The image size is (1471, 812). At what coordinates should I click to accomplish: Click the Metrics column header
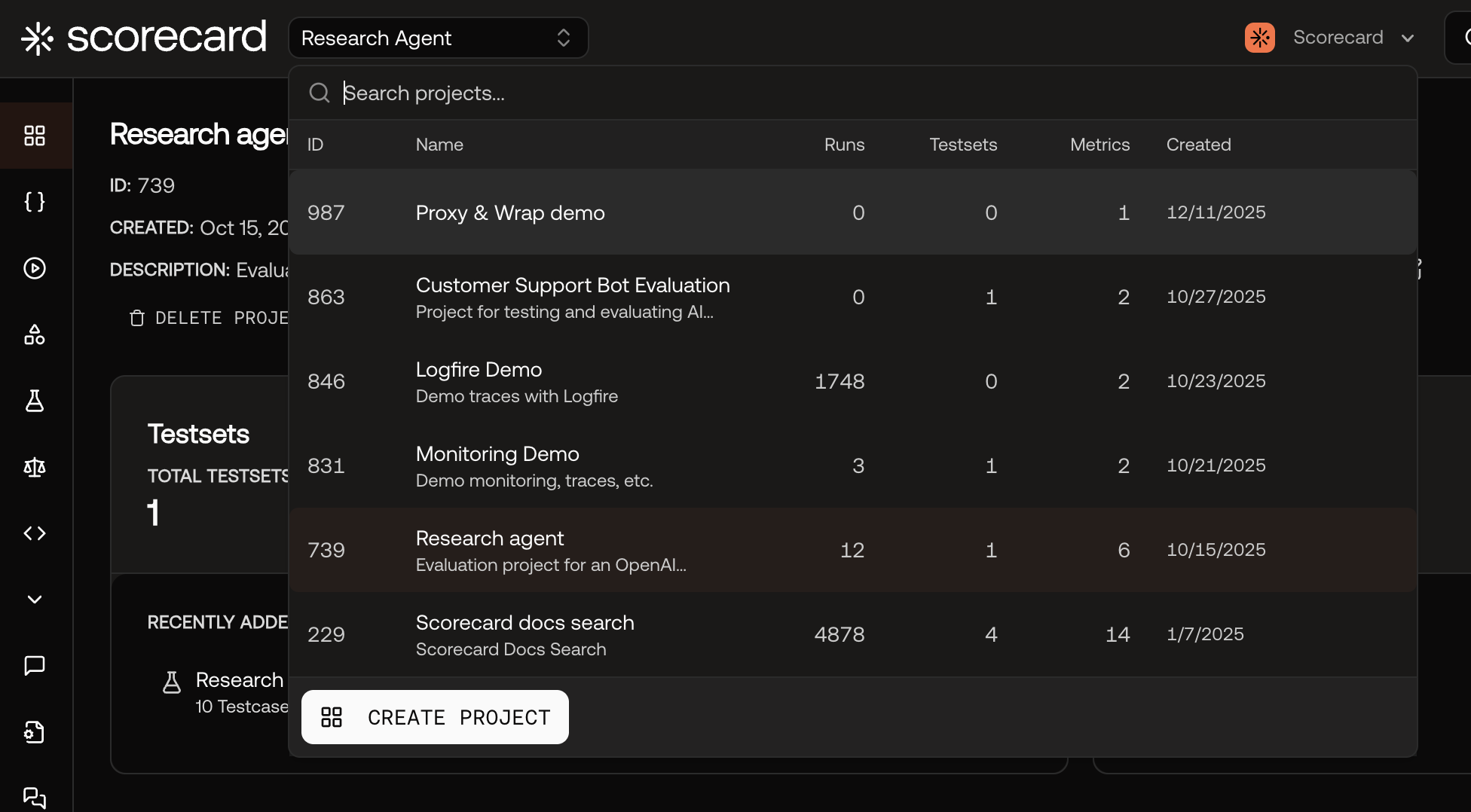point(1099,145)
